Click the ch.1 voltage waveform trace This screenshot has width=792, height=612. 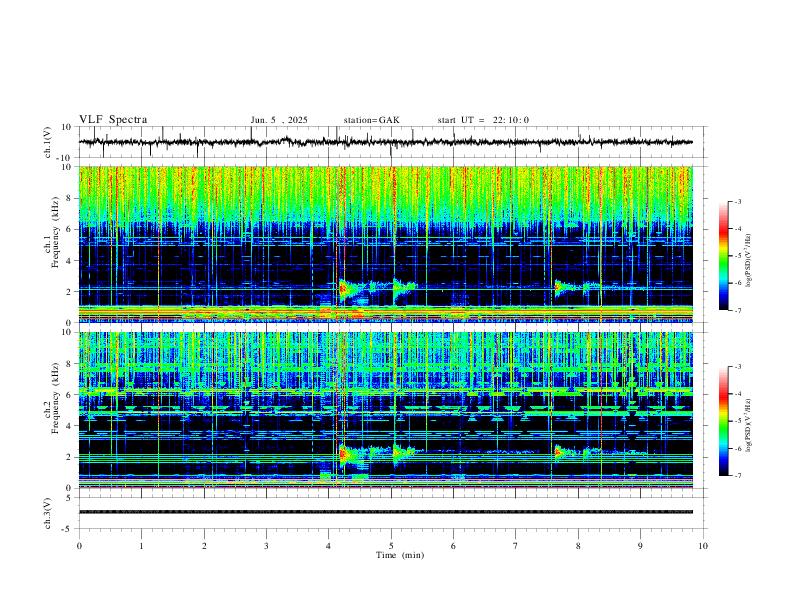coord(386,142)
